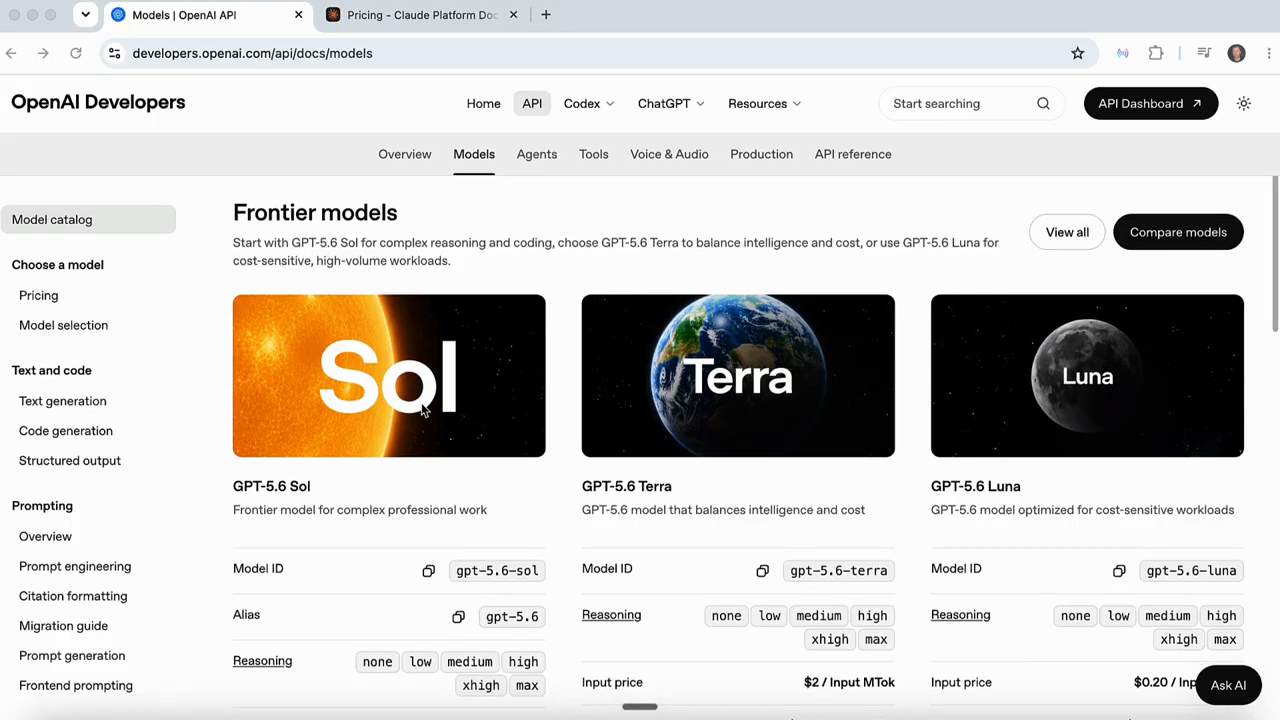Click the View all button
This screenshot has width=1280, height=720.
(1067, 232)
